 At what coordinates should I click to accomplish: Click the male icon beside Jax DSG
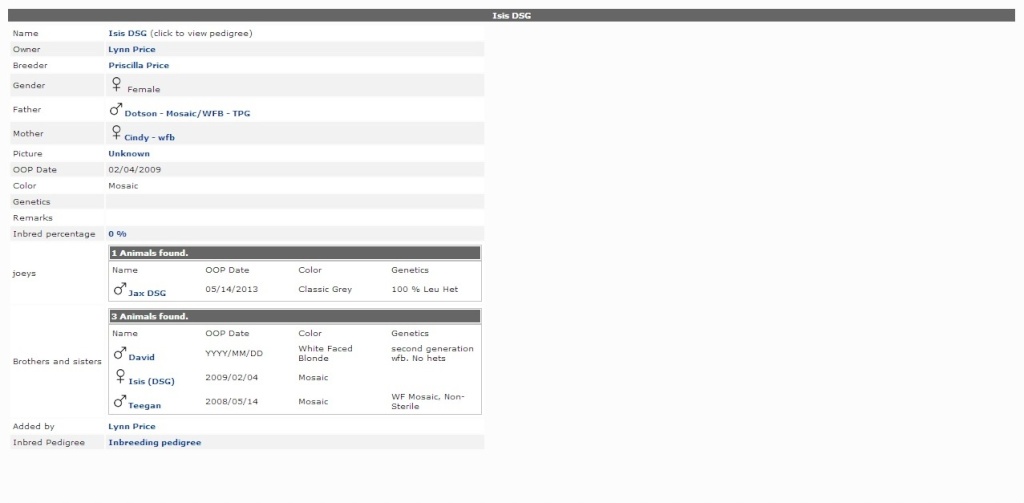pyautogui.click(x=120, y=288)
